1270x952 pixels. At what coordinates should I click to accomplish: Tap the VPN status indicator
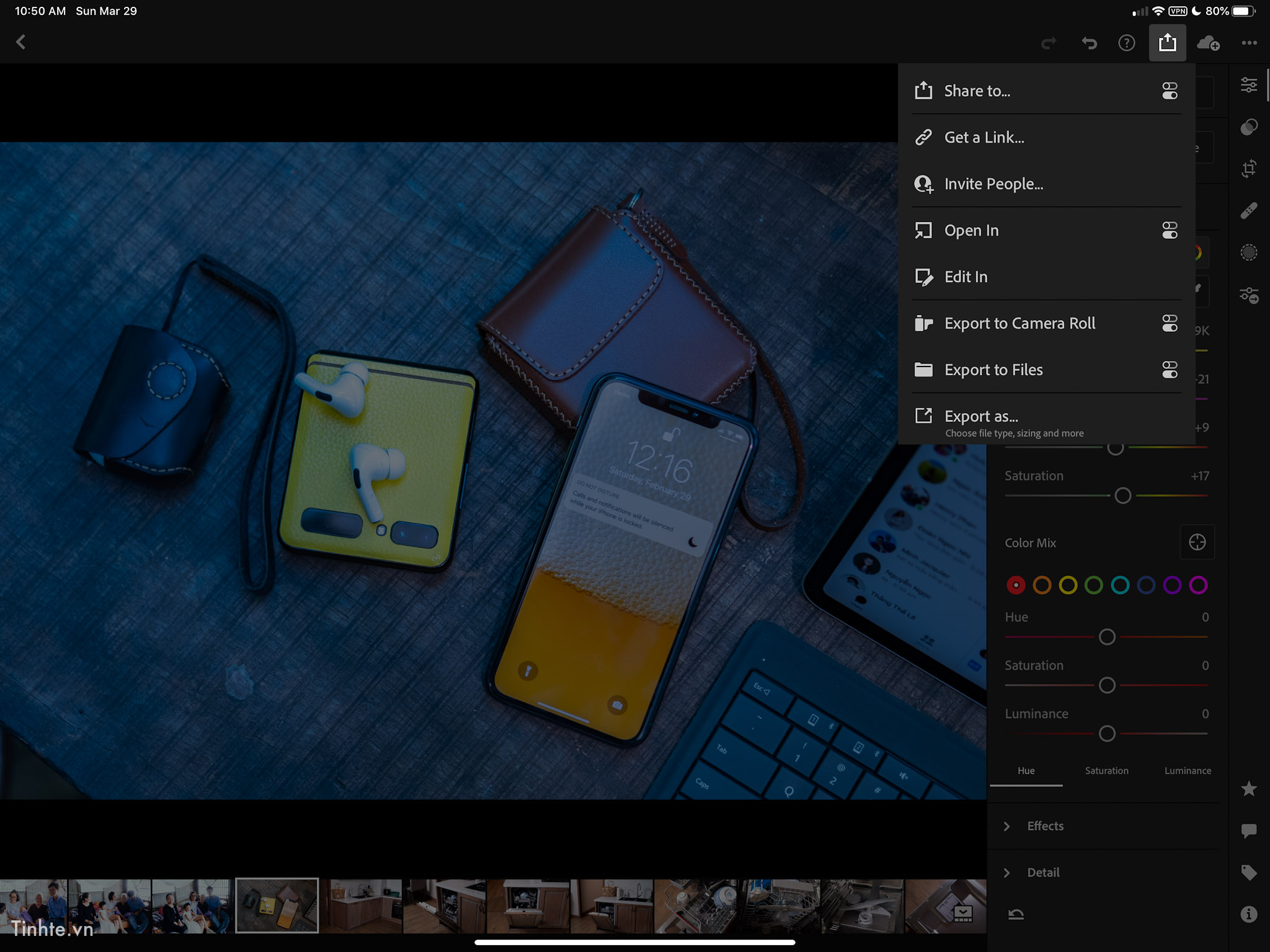click(x=1178, y=11)
